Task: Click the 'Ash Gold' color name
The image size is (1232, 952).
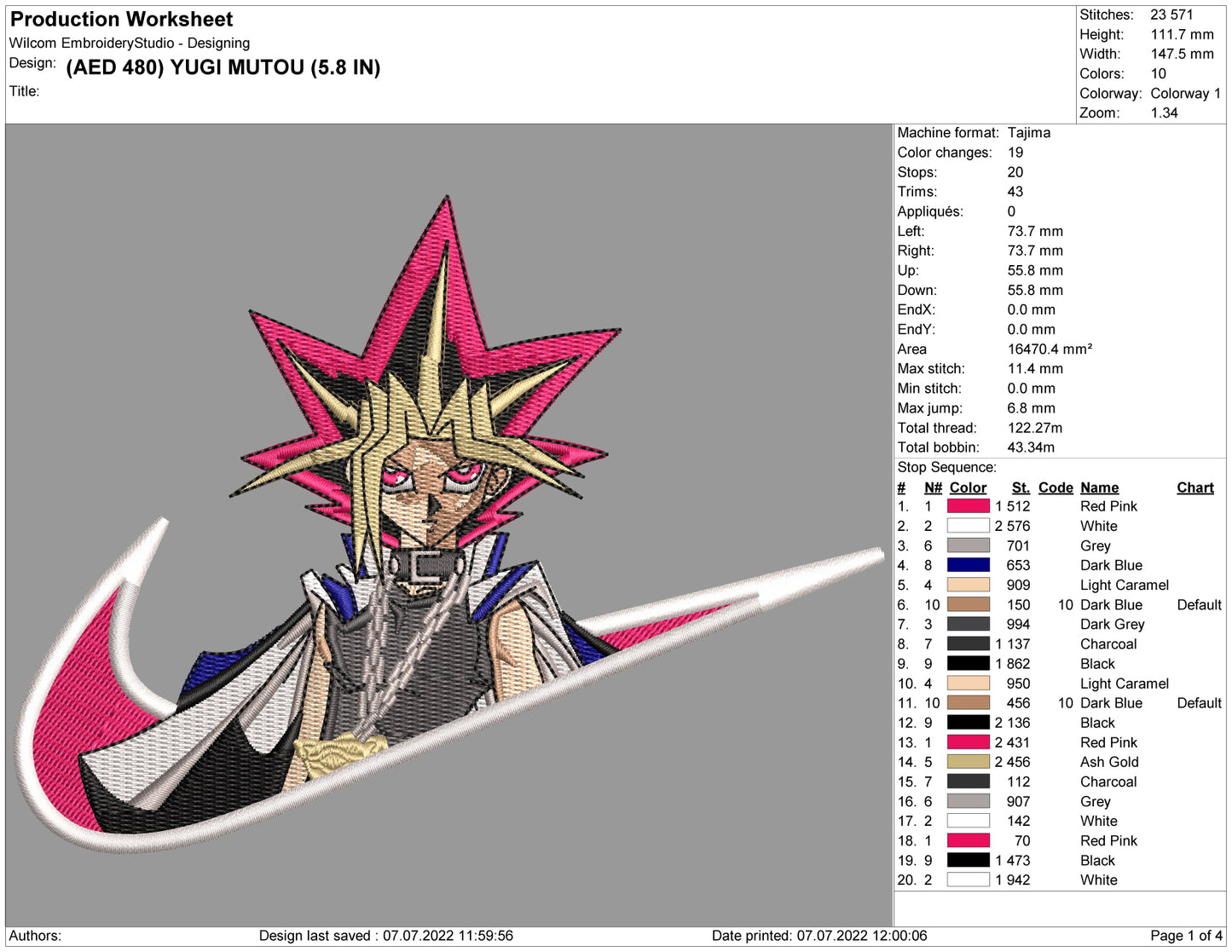Action: 1109,762
